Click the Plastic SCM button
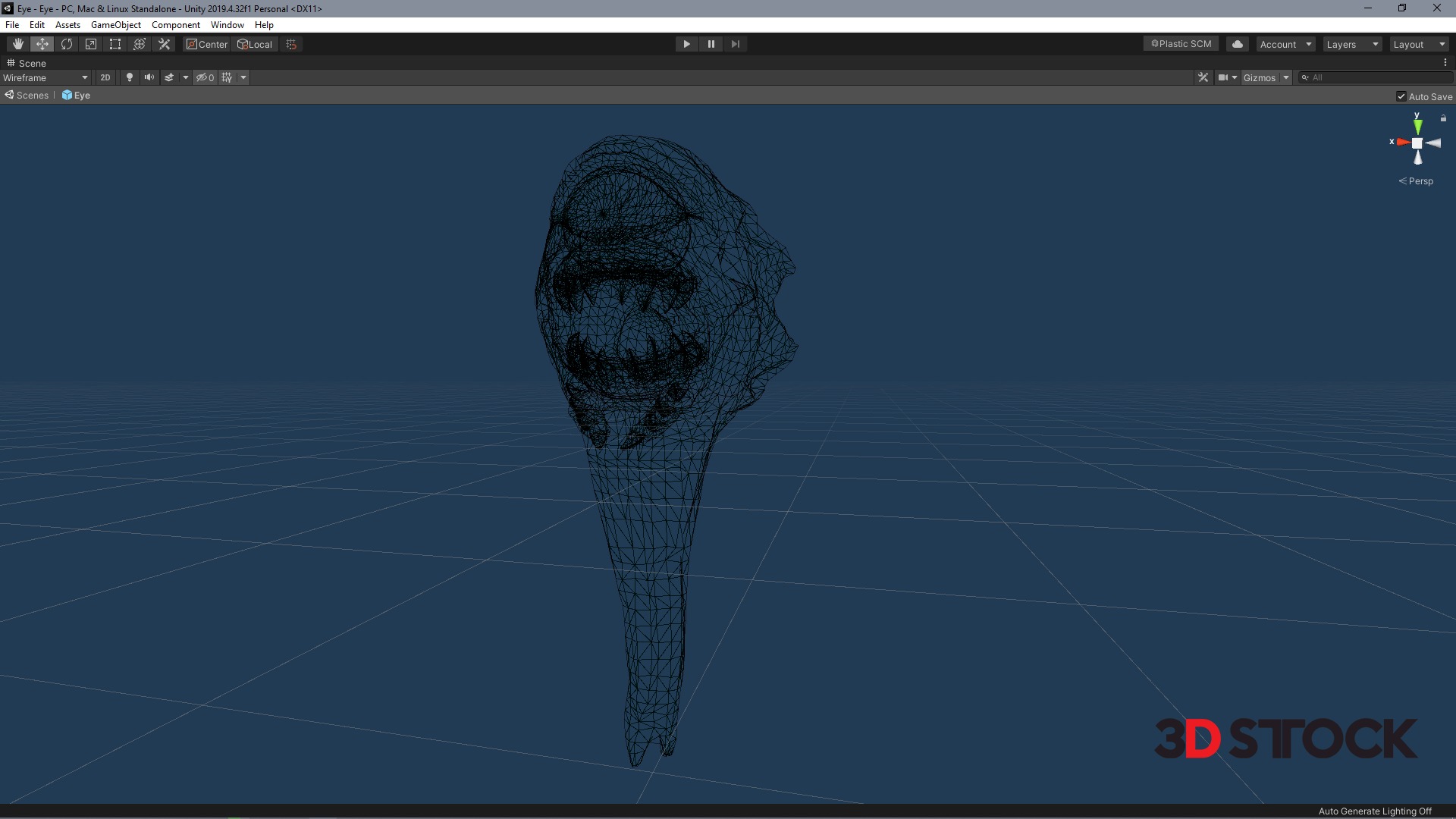This screenshot has width=1456, height=819. pos(1181,44)
